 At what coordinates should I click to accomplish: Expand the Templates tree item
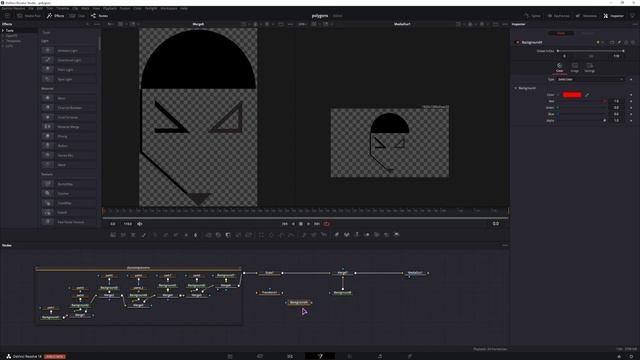[x=3, y=41]
